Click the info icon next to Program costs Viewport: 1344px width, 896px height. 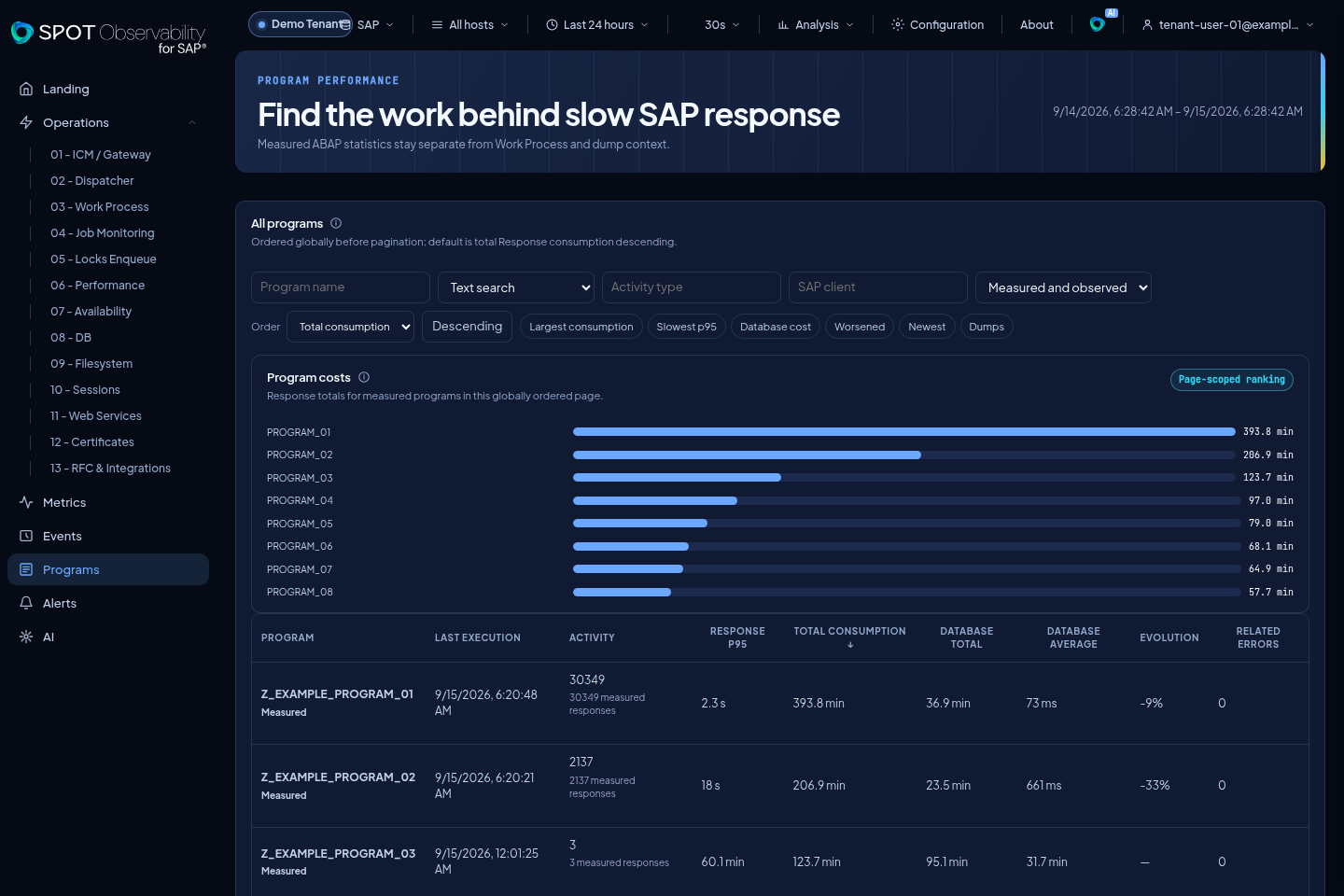pyautogui.click(x=364, y=377)
